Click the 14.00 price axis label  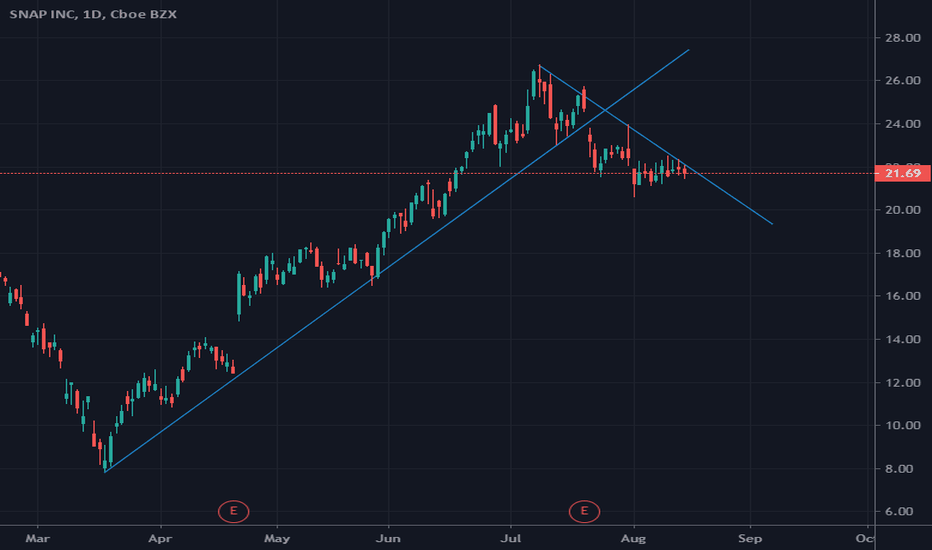(x=902, y=340)
